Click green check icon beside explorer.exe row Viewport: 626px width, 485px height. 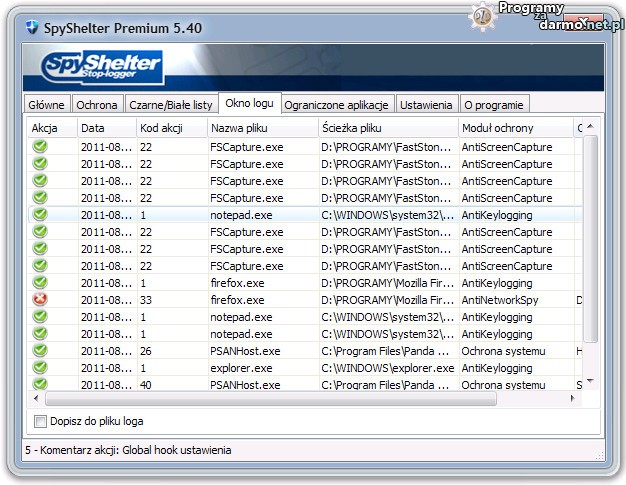pos(40,368)
